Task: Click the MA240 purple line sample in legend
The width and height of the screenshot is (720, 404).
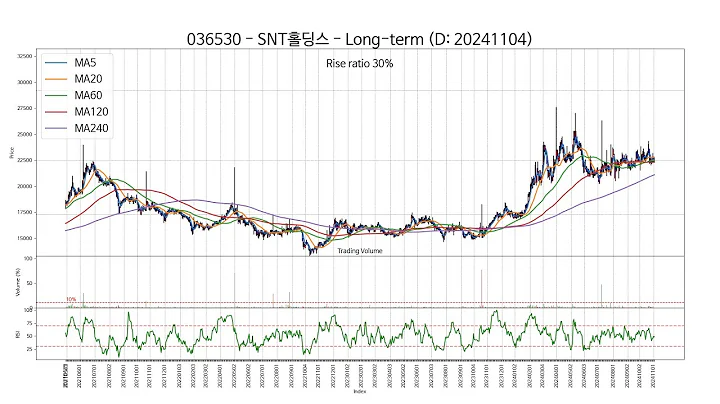Action: point(56,128)
